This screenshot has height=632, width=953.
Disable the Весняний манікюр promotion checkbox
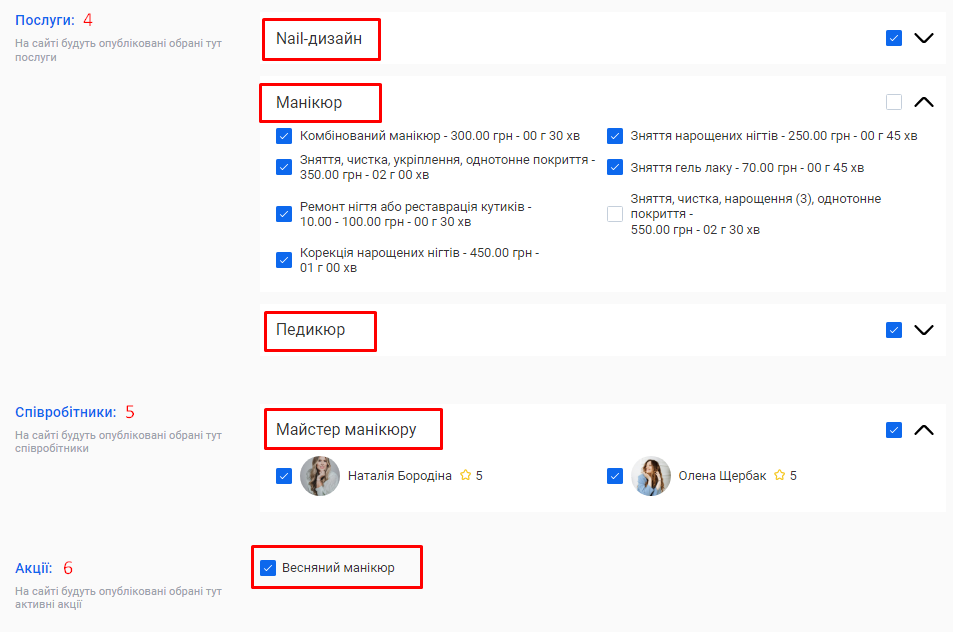click(x=268, y=568)
